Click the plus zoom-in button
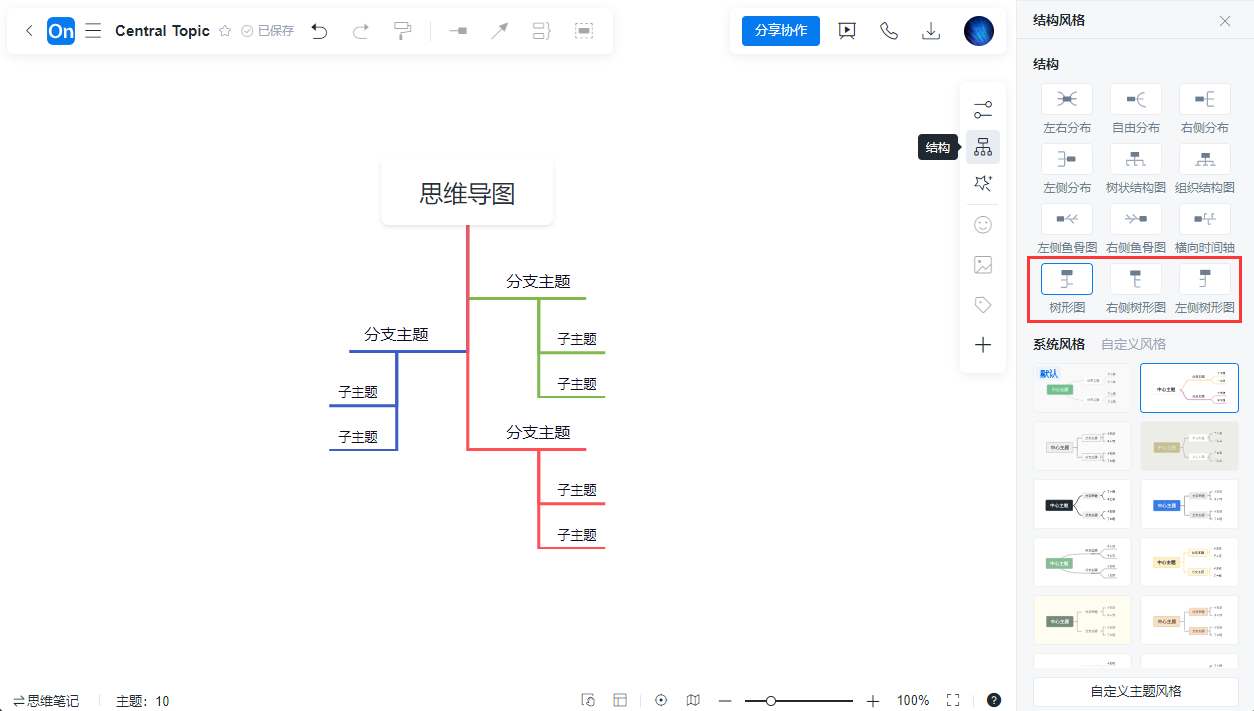Screen dimensions: 1254x711 pos(873,701)
